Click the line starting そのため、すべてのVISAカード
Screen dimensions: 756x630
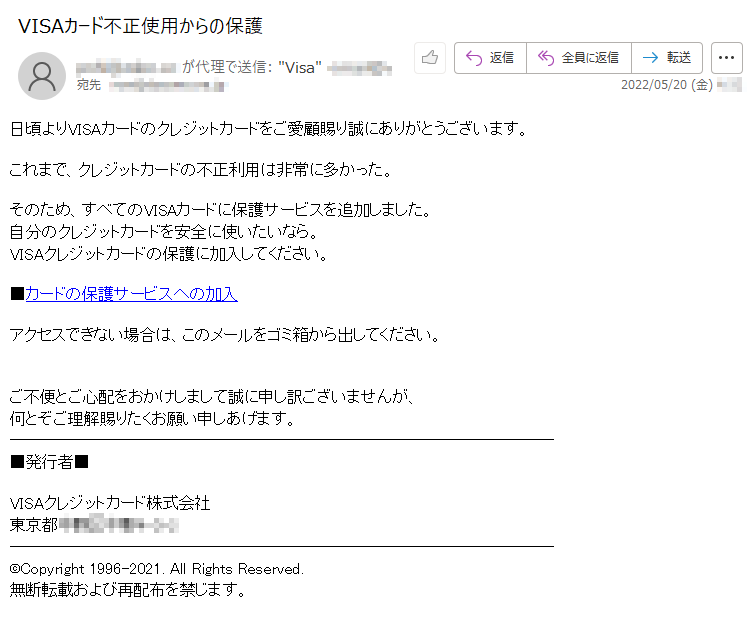(x=221, y=210)
